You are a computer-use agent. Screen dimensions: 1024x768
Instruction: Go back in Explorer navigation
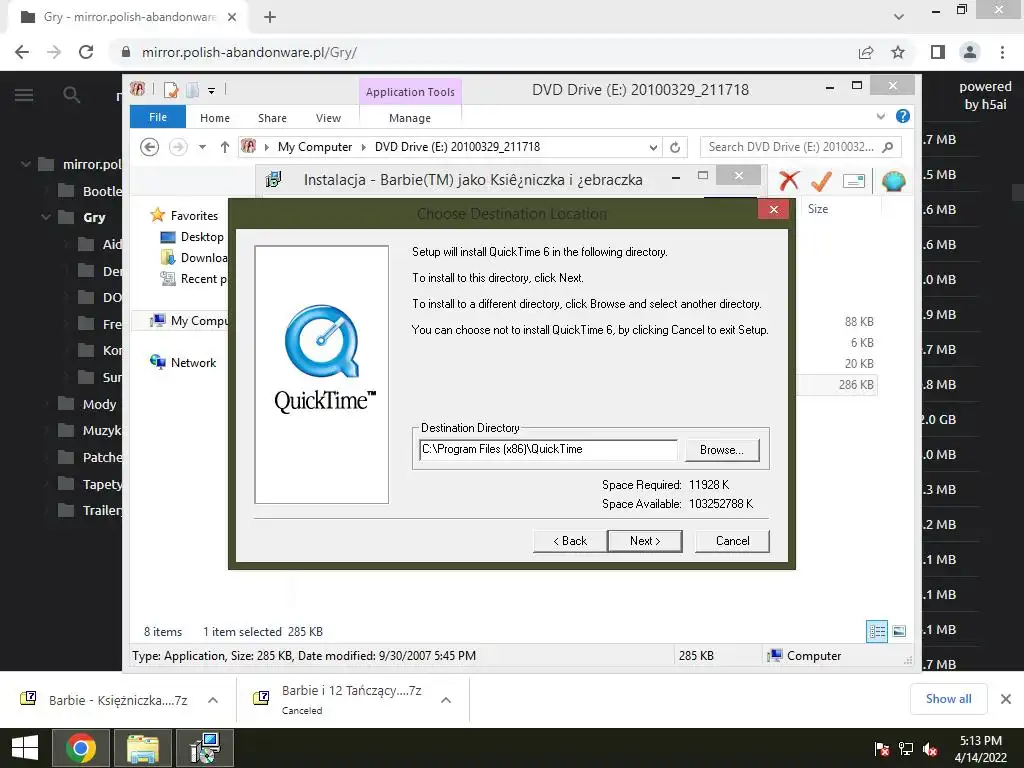[150, 147]
